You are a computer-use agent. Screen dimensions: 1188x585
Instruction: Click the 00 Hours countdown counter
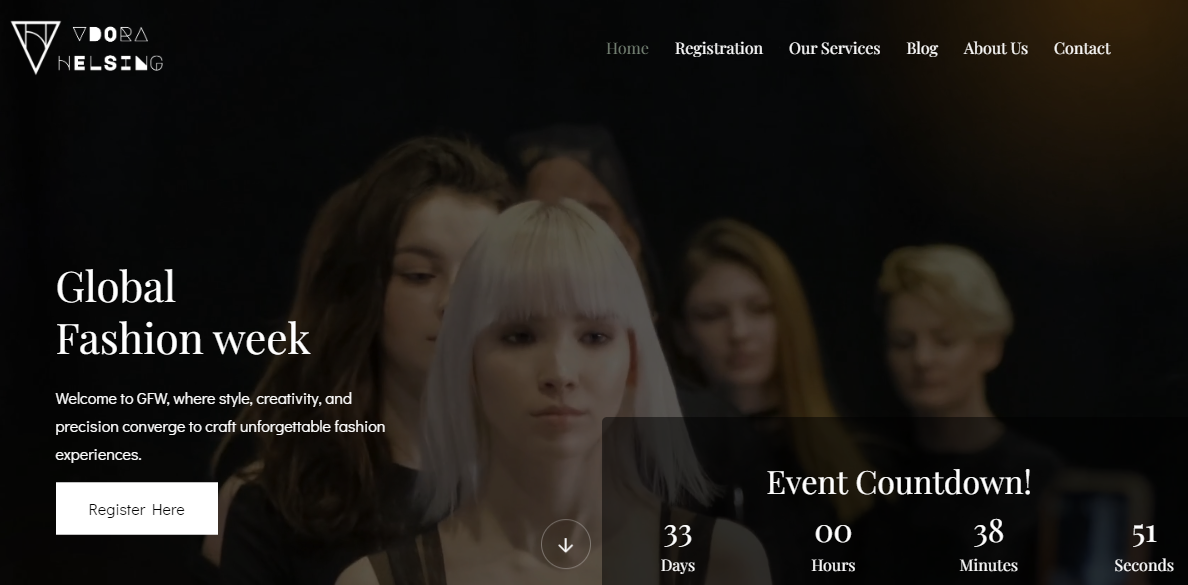[833, 547]
